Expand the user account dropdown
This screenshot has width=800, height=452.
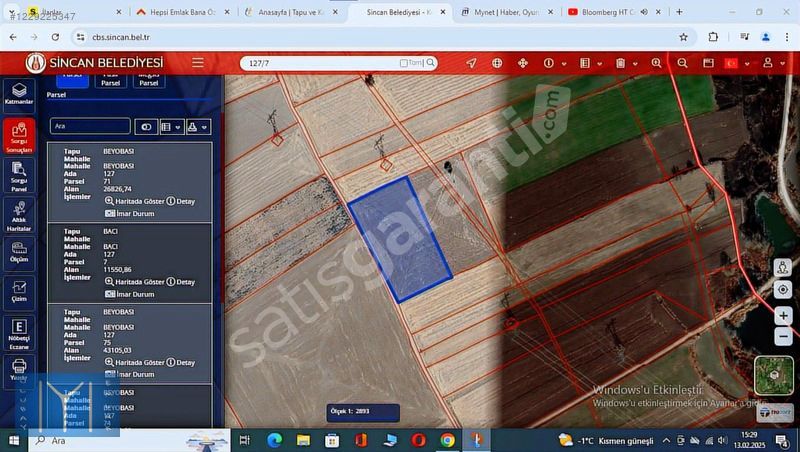pos(770,63)
